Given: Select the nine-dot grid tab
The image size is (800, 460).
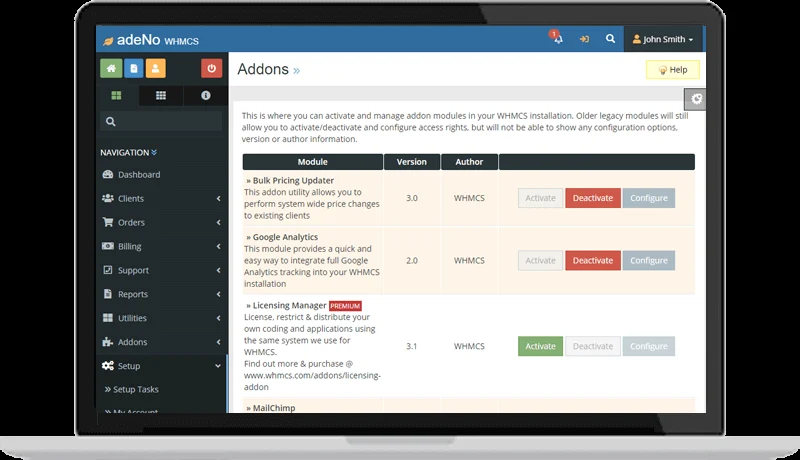Looking at the screenshot, I should (161, 95).
